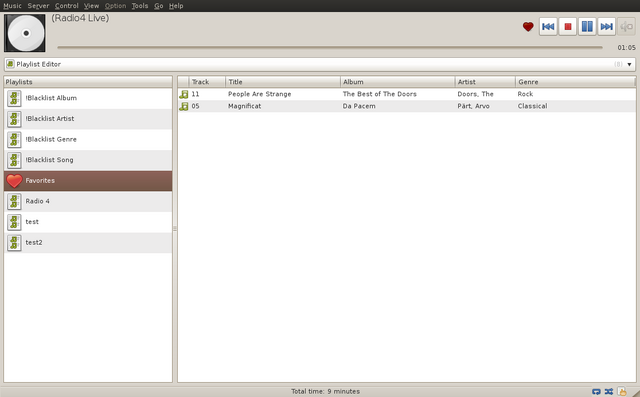Toggle shuffle mode in status bar
The height and width of the screenshot is (397, 640).
click(x=609, y=392)
